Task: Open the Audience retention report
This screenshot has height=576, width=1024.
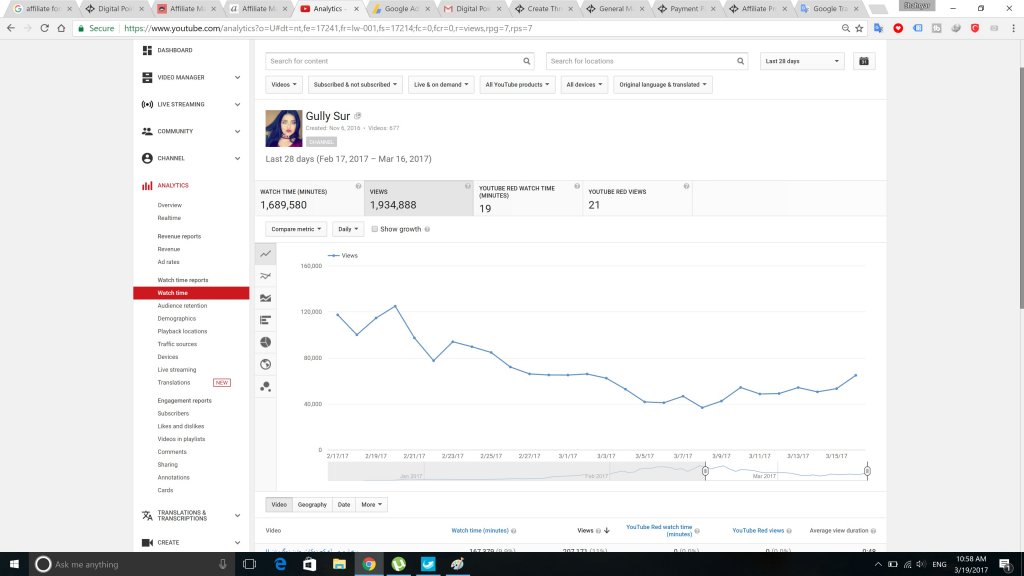Action: (x=182, y=306)
